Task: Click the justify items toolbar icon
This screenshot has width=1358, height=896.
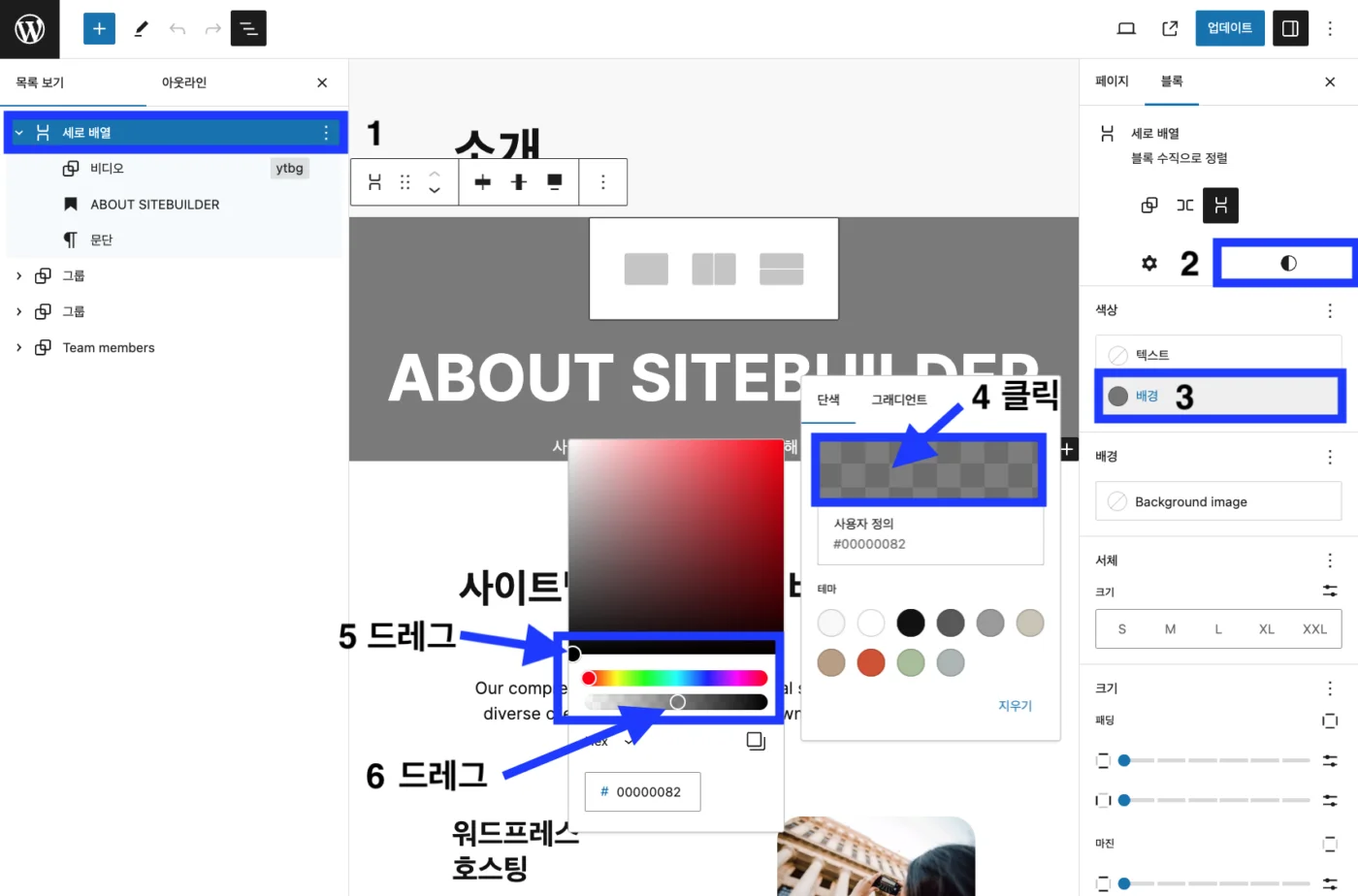Action: 482,182
